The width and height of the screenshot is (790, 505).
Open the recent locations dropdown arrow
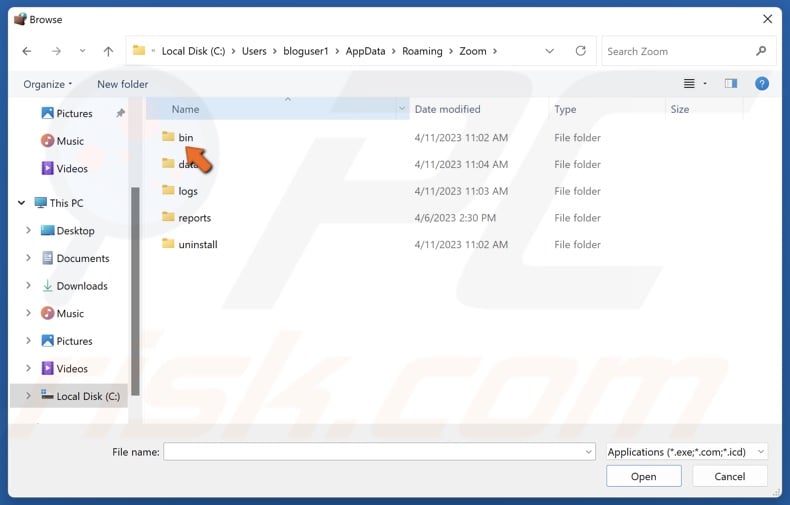point(82,51)
